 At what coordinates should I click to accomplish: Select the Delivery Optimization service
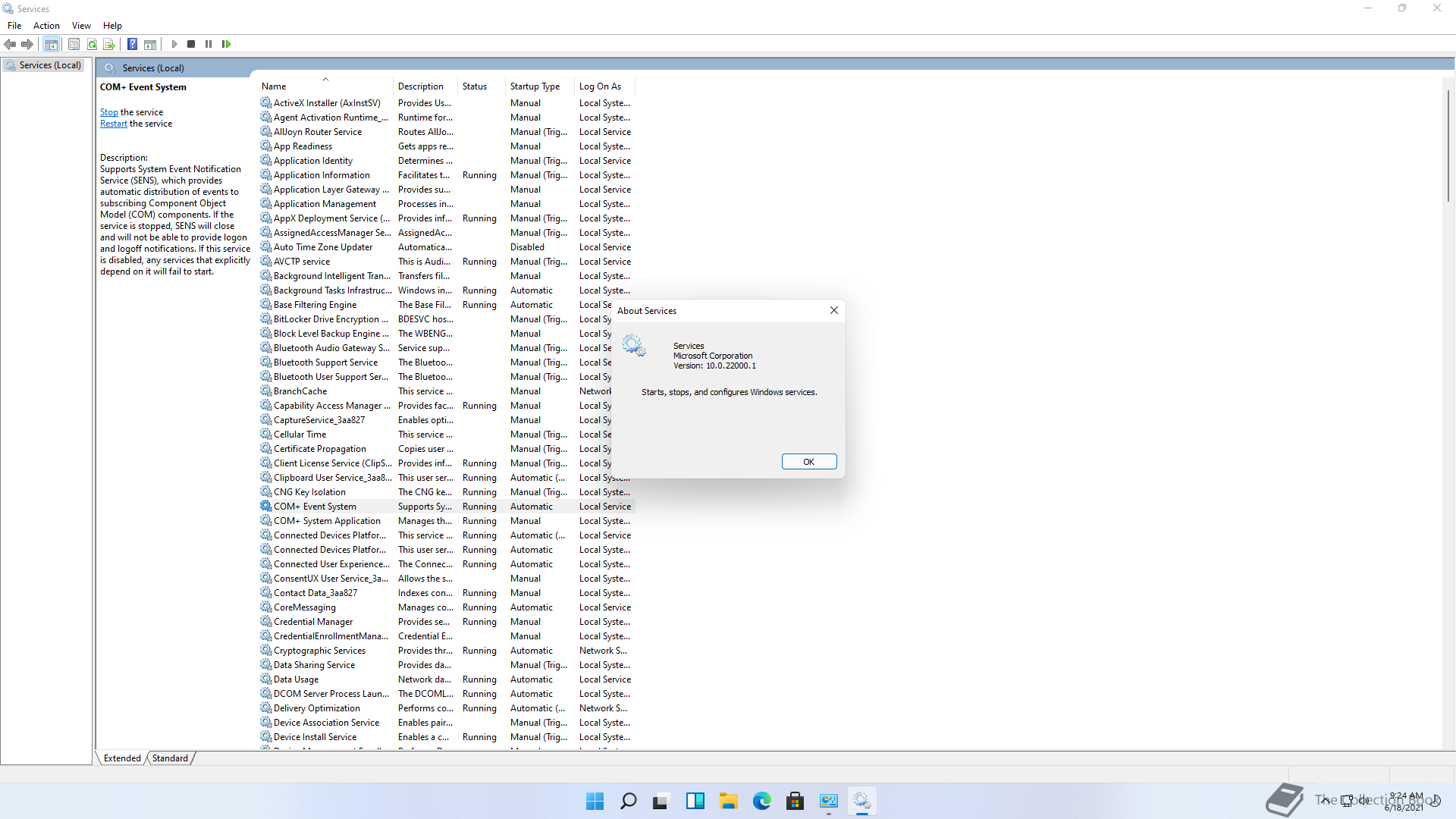(x=446, y=708)
